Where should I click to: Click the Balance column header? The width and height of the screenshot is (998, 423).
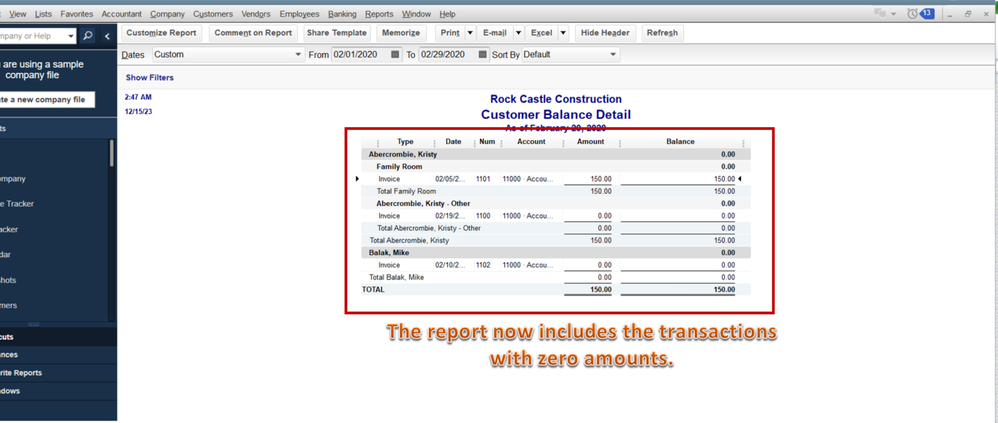[x=680, y=142]
